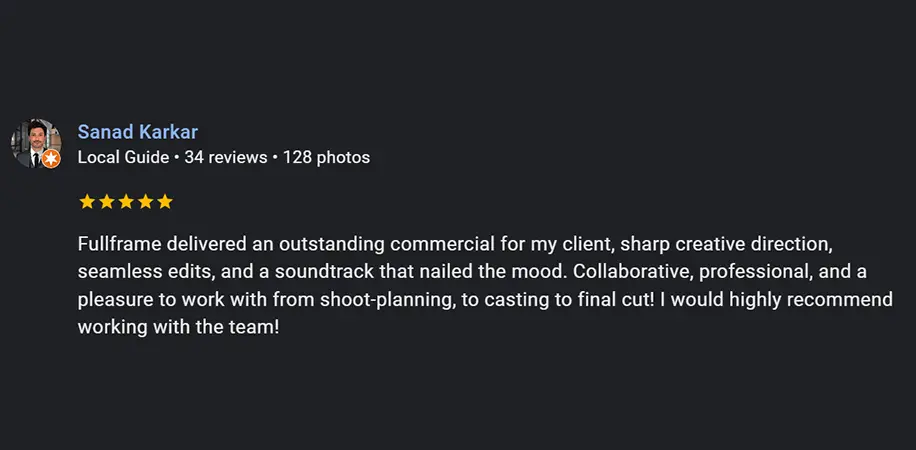Click the last line 'working with the team!'
The image size is (916, 450).
(x=178, y=328)
